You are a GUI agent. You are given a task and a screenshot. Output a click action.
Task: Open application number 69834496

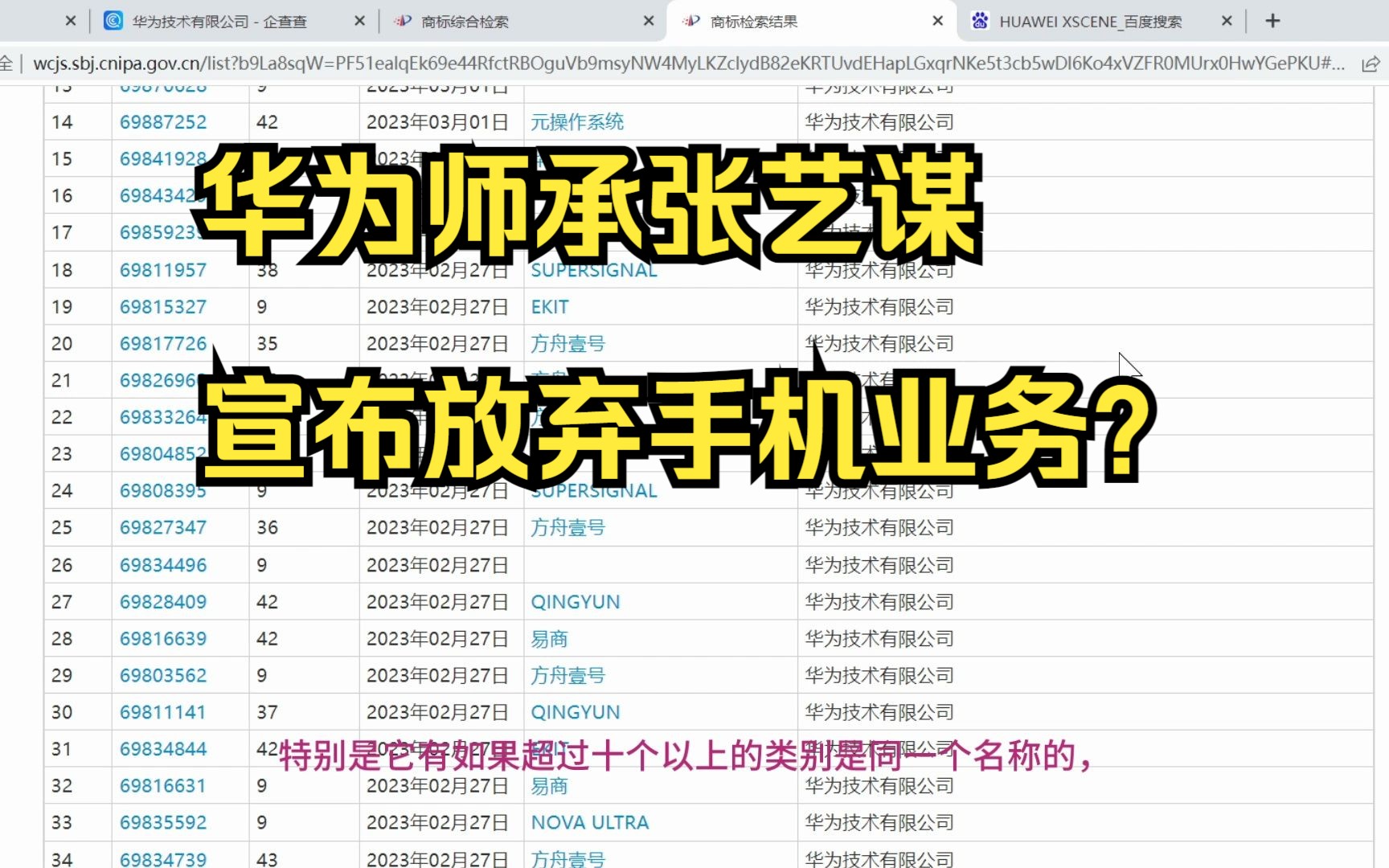click(163, 565)
